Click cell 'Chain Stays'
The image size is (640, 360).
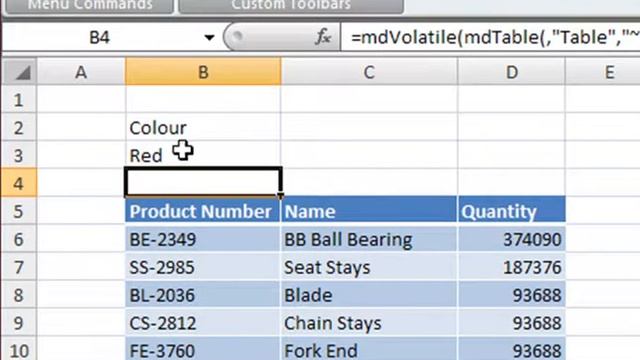(x=369, y=323)
